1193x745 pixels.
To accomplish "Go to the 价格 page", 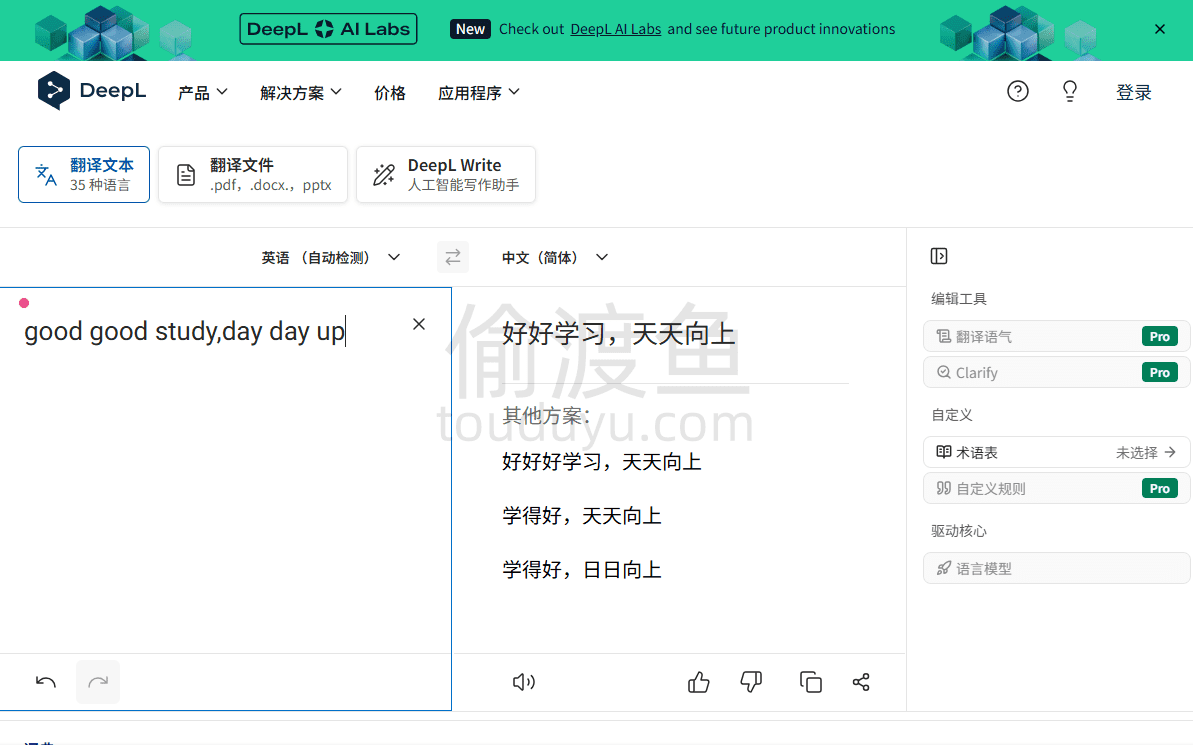I will click(390, 92).
